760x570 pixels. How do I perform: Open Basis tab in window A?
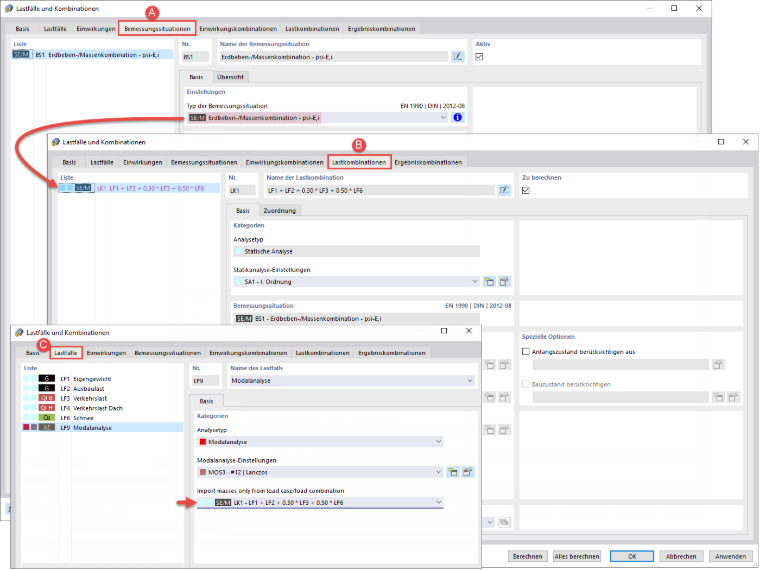tap(22, 29)
